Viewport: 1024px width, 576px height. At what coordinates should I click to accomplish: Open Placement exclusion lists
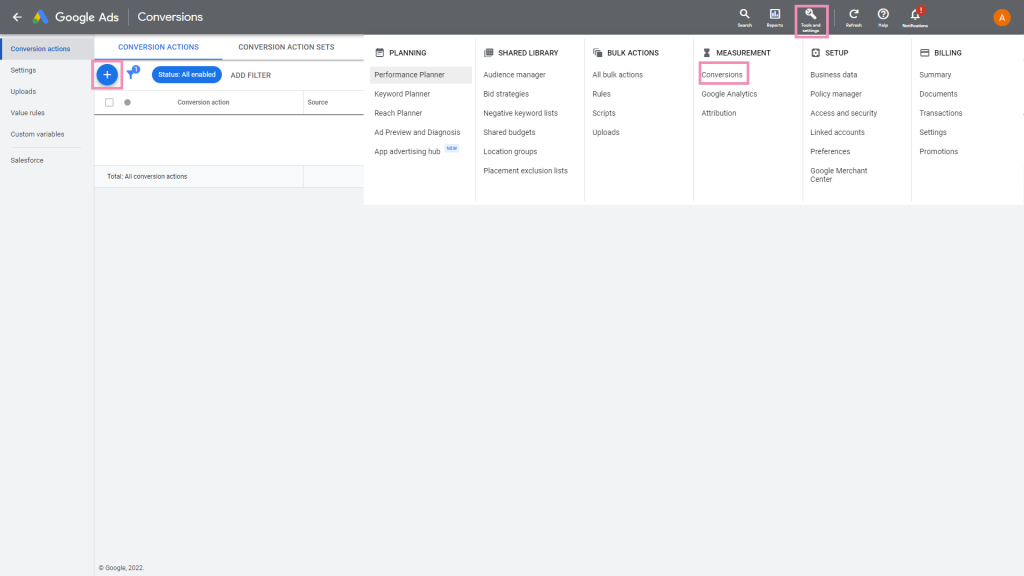[x=526, y=171]
